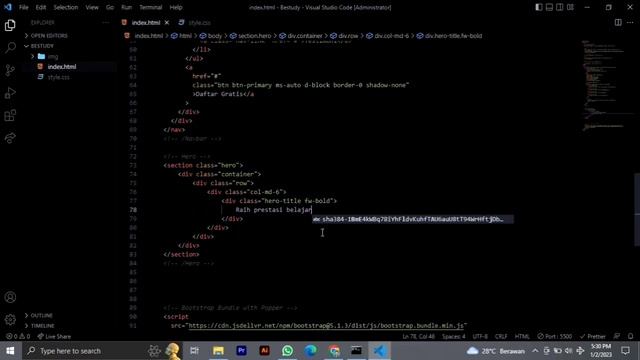Image resolution: width=640 pixels, height=360 pixels.
Task: Change encoding via UTF-8 status item
Action: pos(480,336)
